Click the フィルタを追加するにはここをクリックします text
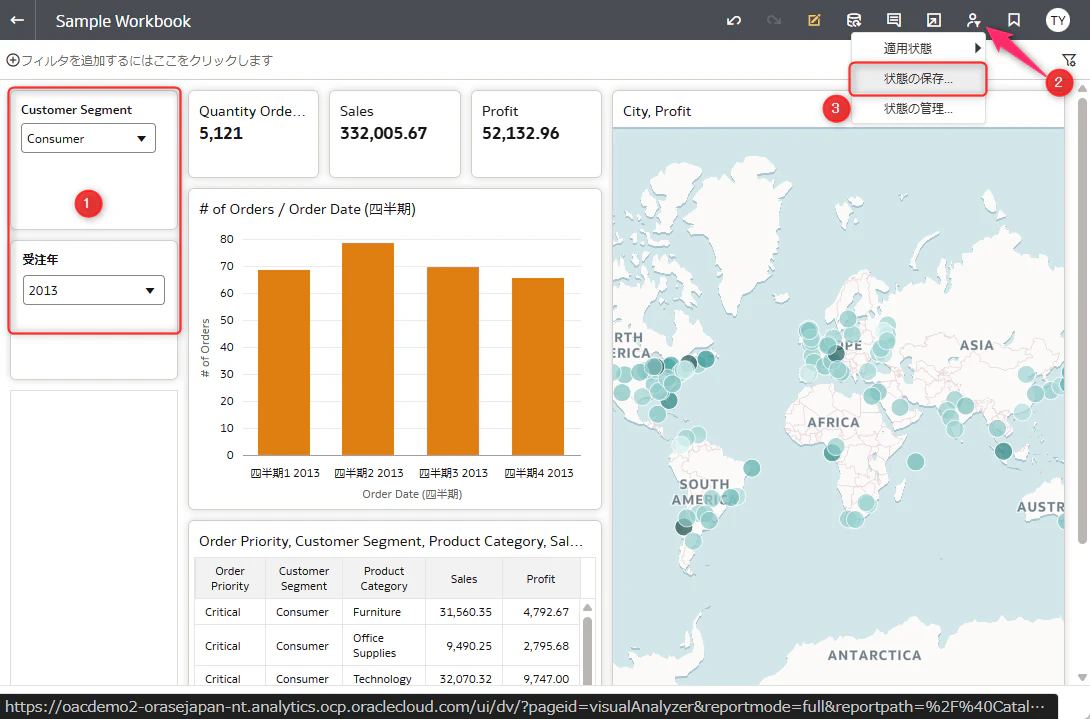This screenshot has height=719, width=1090. pyautogui.click(x=147, y=60)
